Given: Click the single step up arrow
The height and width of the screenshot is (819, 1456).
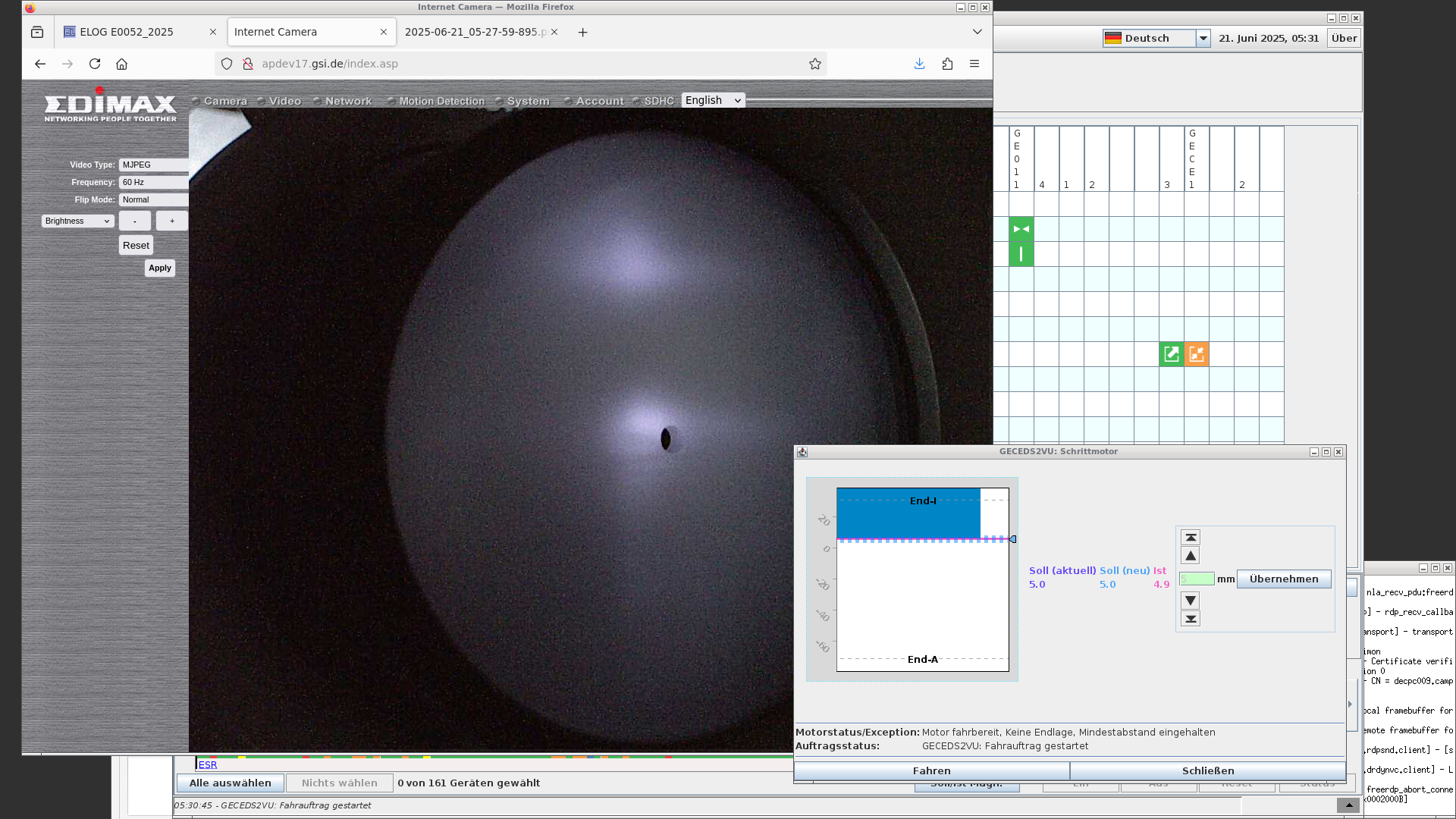Looking at the screenshot, I should coord(1191,556).
